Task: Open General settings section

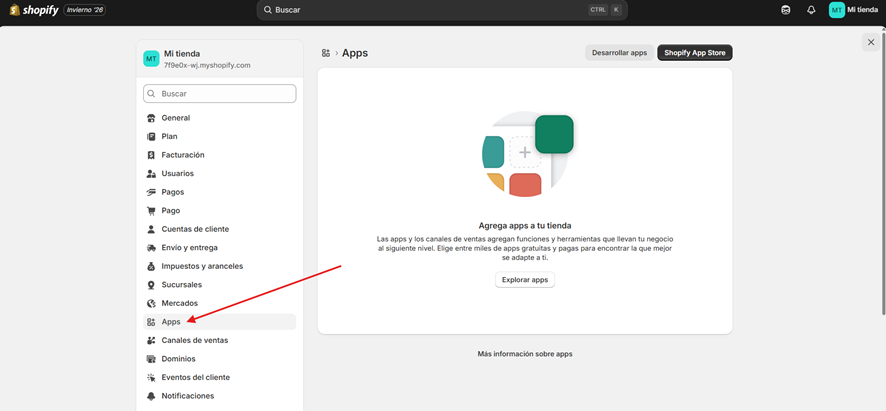Action: [x=176, y=118]
